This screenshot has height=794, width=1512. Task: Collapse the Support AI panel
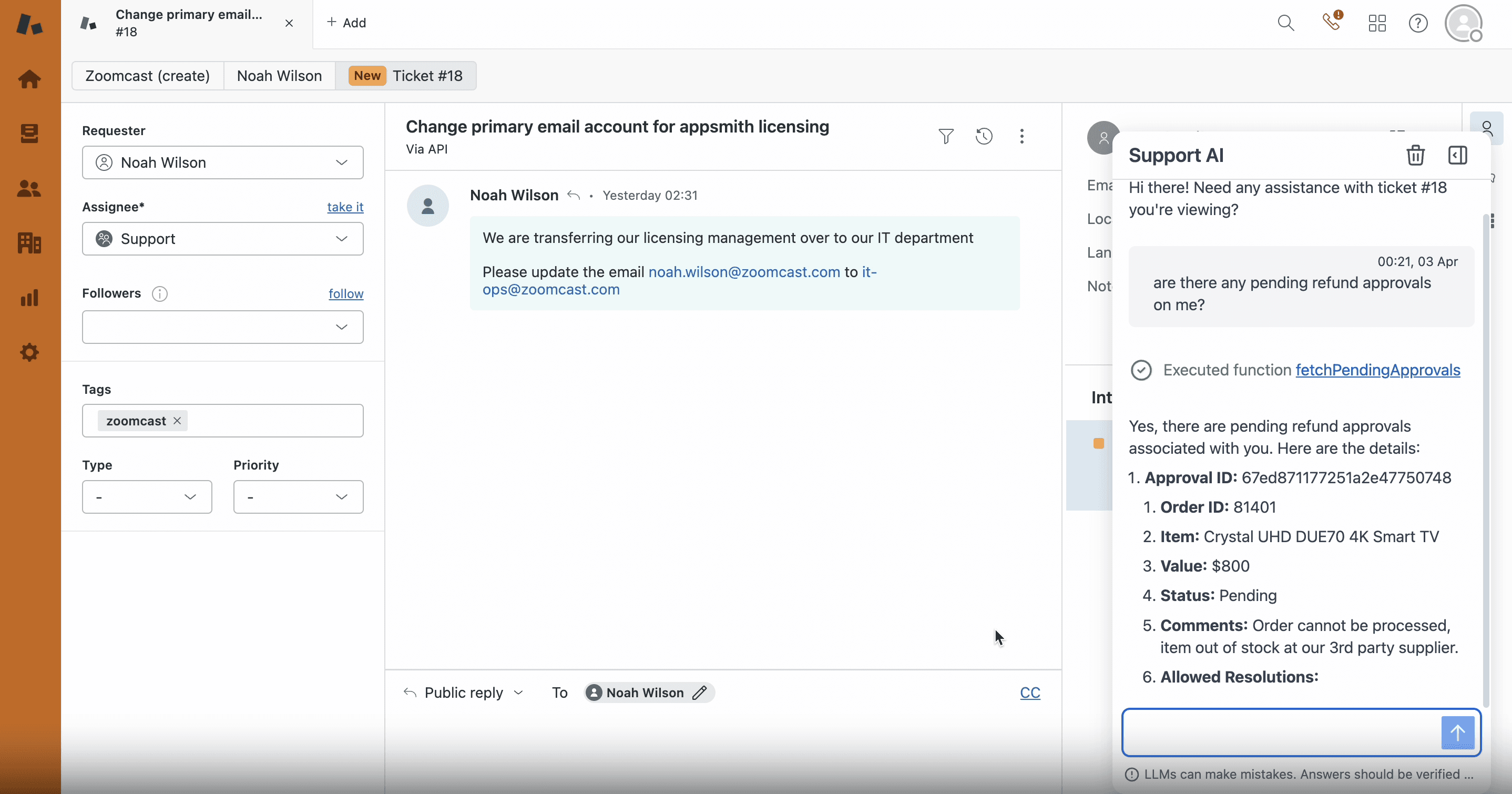tap(1457, 155)
